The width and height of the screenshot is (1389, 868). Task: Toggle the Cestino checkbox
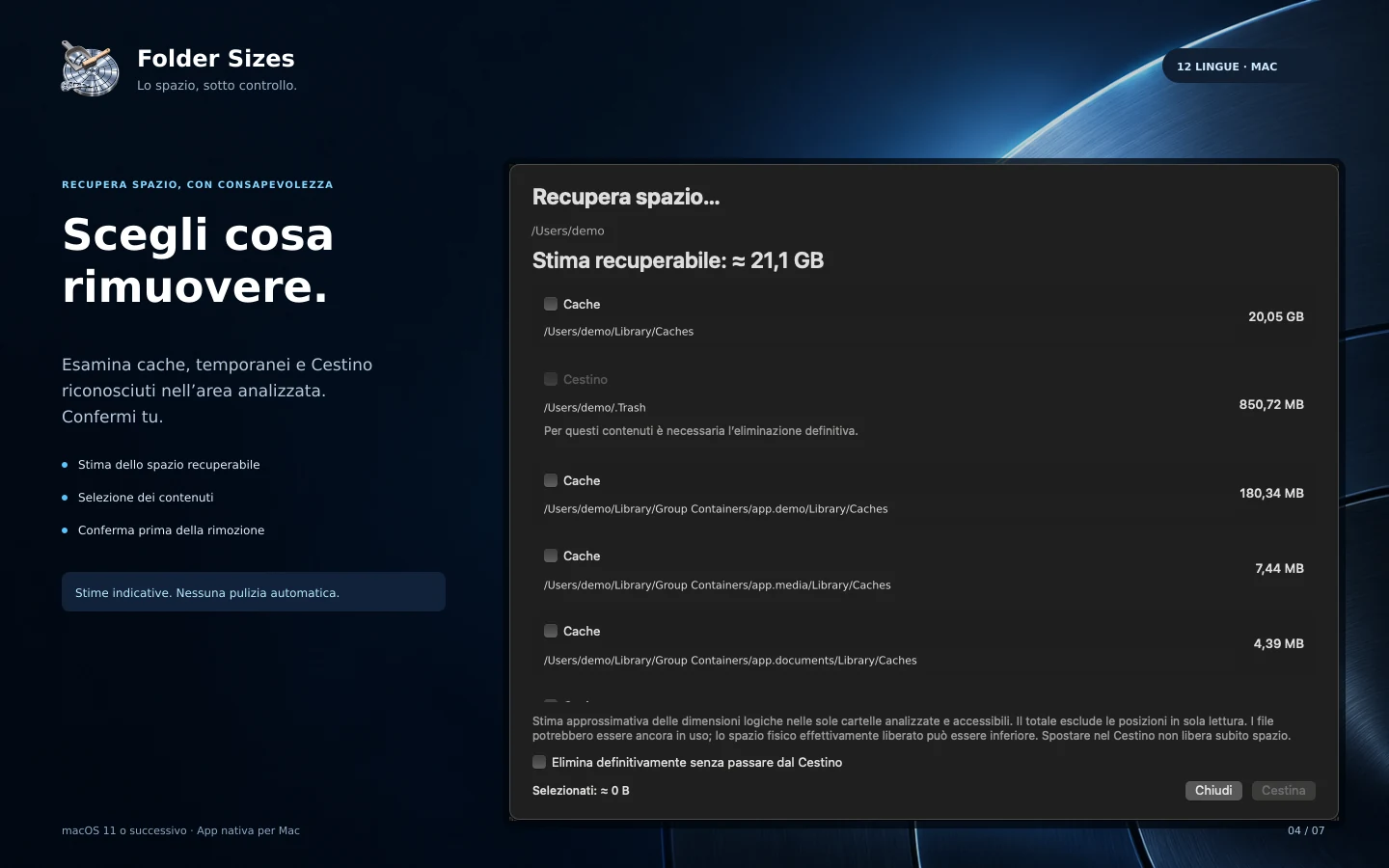click(x=551, y=379)
